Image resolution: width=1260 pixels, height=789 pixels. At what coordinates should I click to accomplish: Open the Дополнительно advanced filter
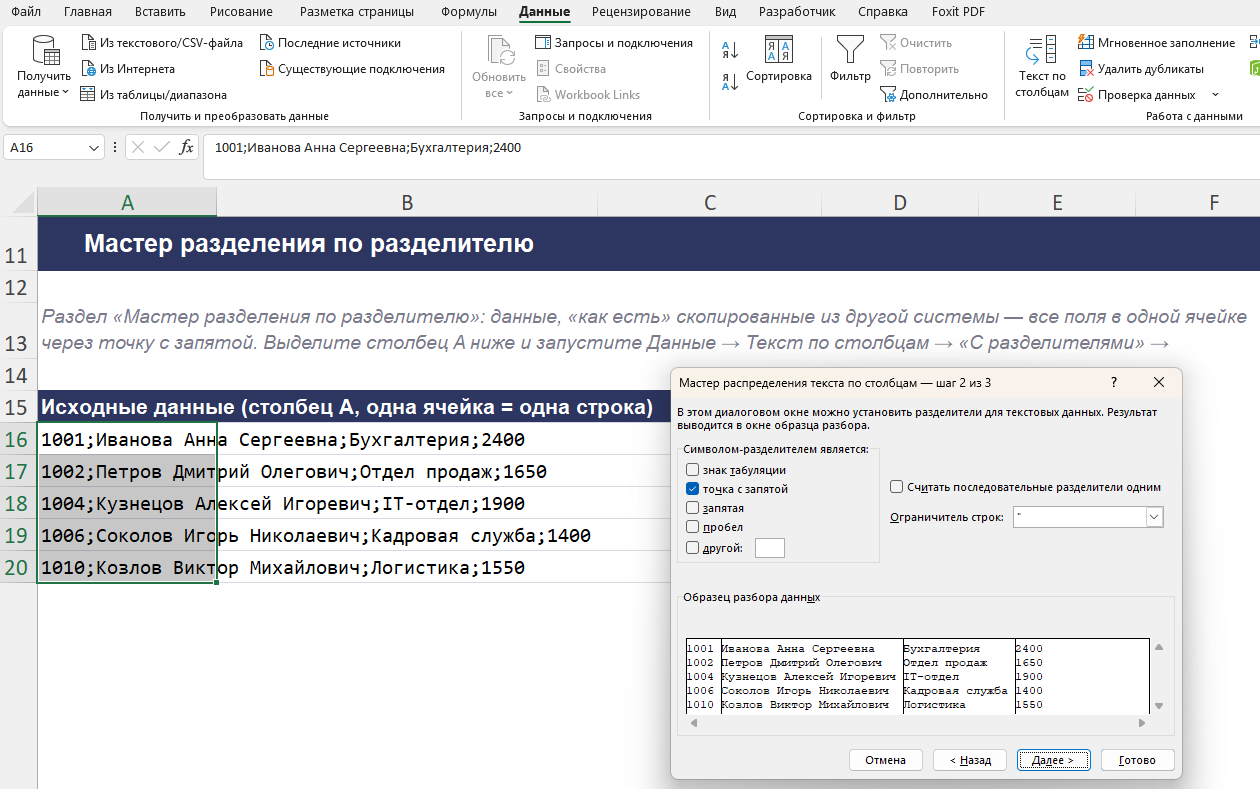[934, 95]
